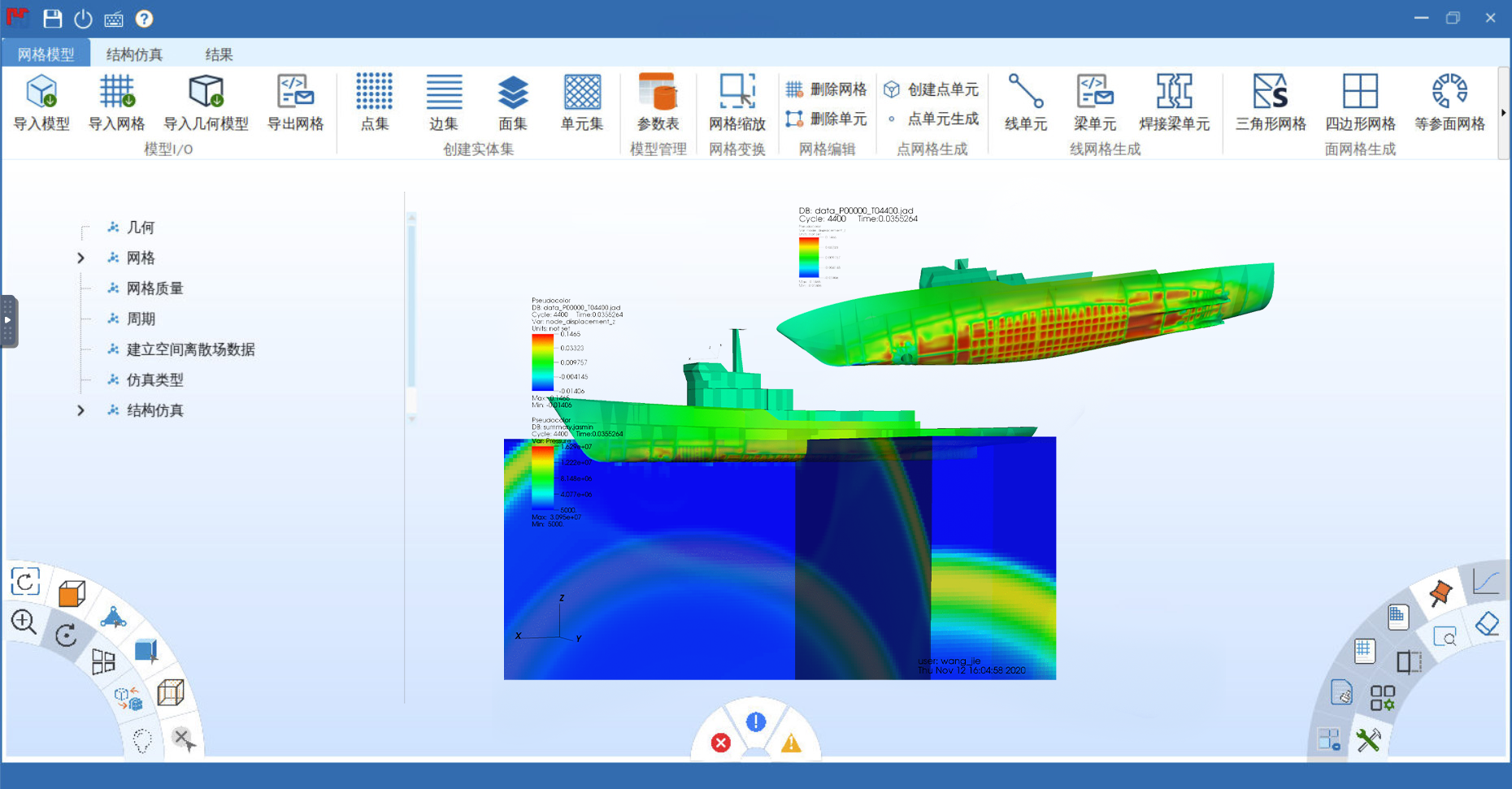This screenshot has width=1512, height=789.
Task: Expand the 网格 tree node
Action: pos(80,258)
